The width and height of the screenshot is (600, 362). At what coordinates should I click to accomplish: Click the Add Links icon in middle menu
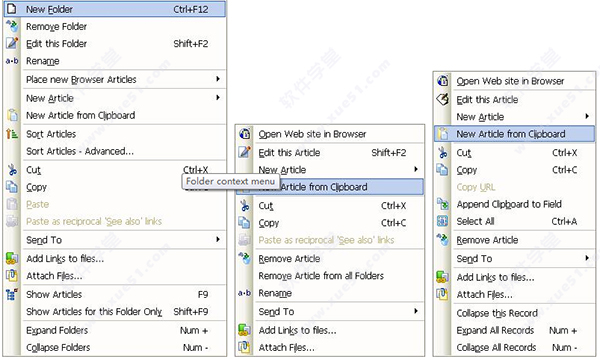(245, 330)
